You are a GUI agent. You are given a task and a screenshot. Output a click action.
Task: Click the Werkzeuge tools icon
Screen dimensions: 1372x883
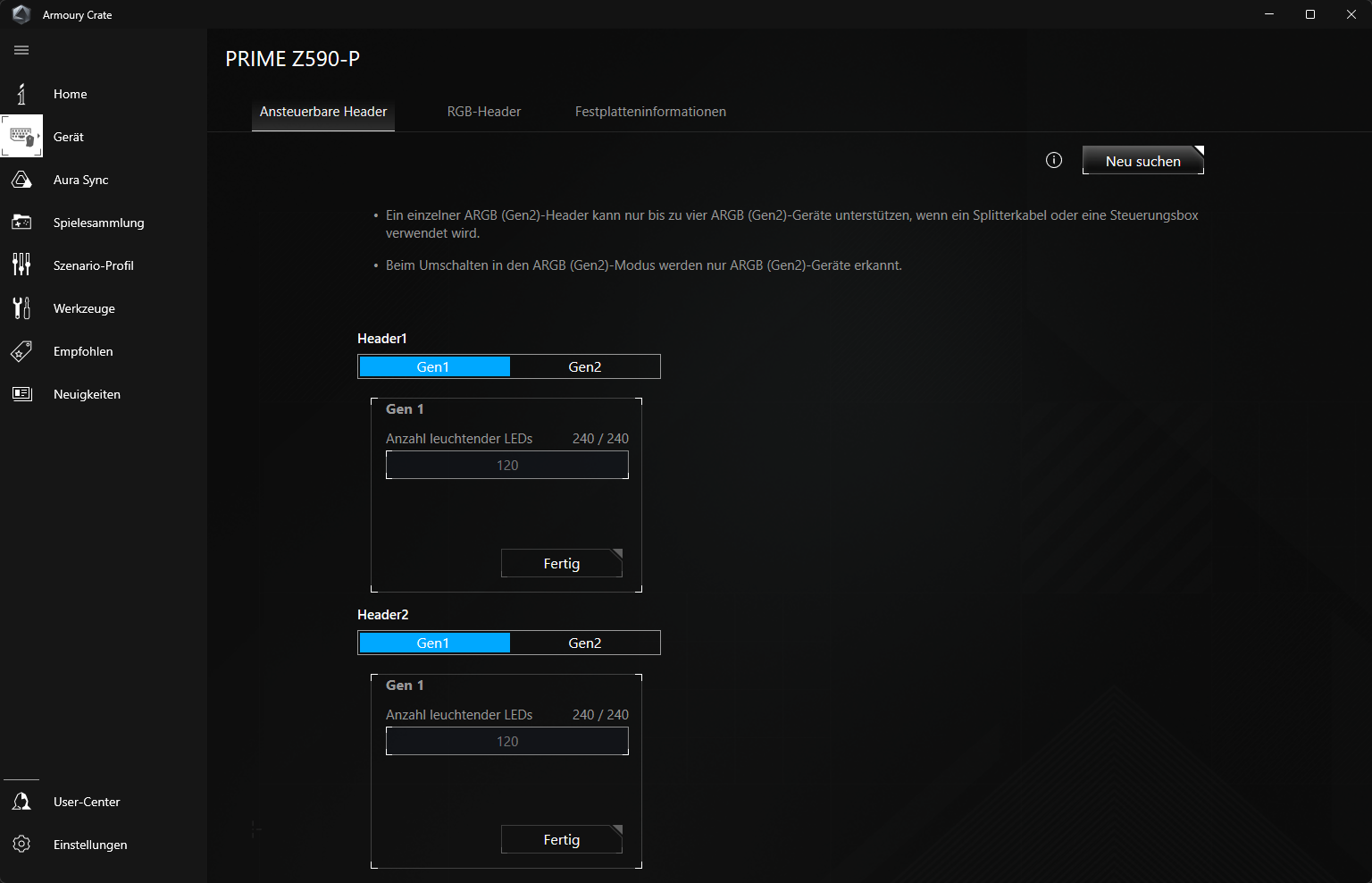pos(21,308)
